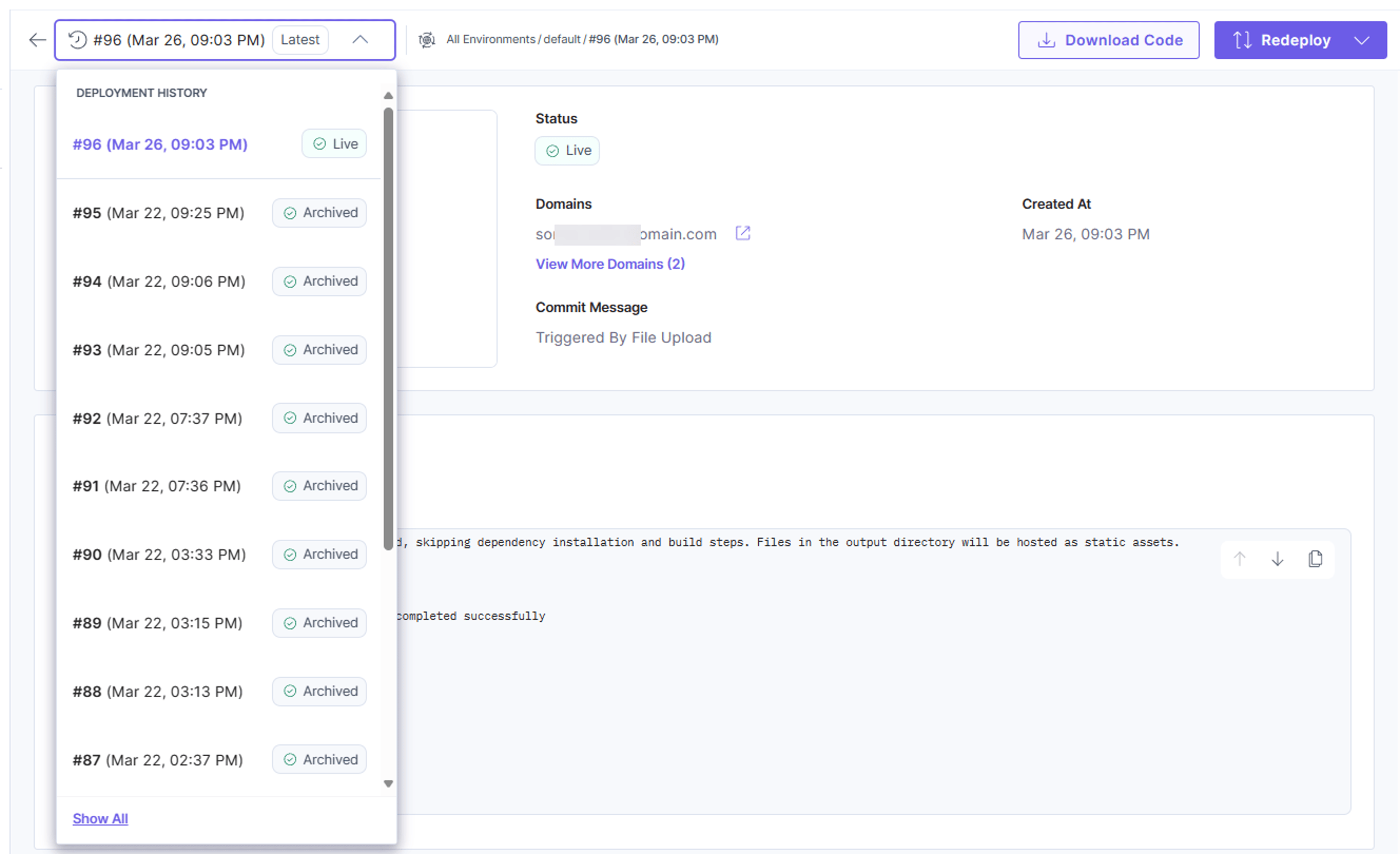Click View More Domains (2) link
This screenshot has width=1400, height=854.
tap(610, 264)
